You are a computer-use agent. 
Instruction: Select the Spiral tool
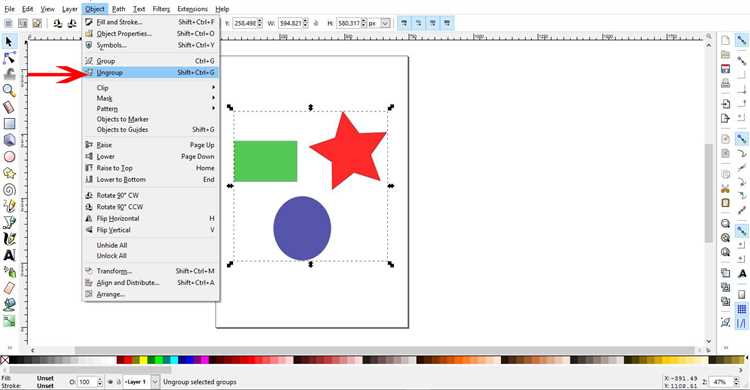pos(9,189)
